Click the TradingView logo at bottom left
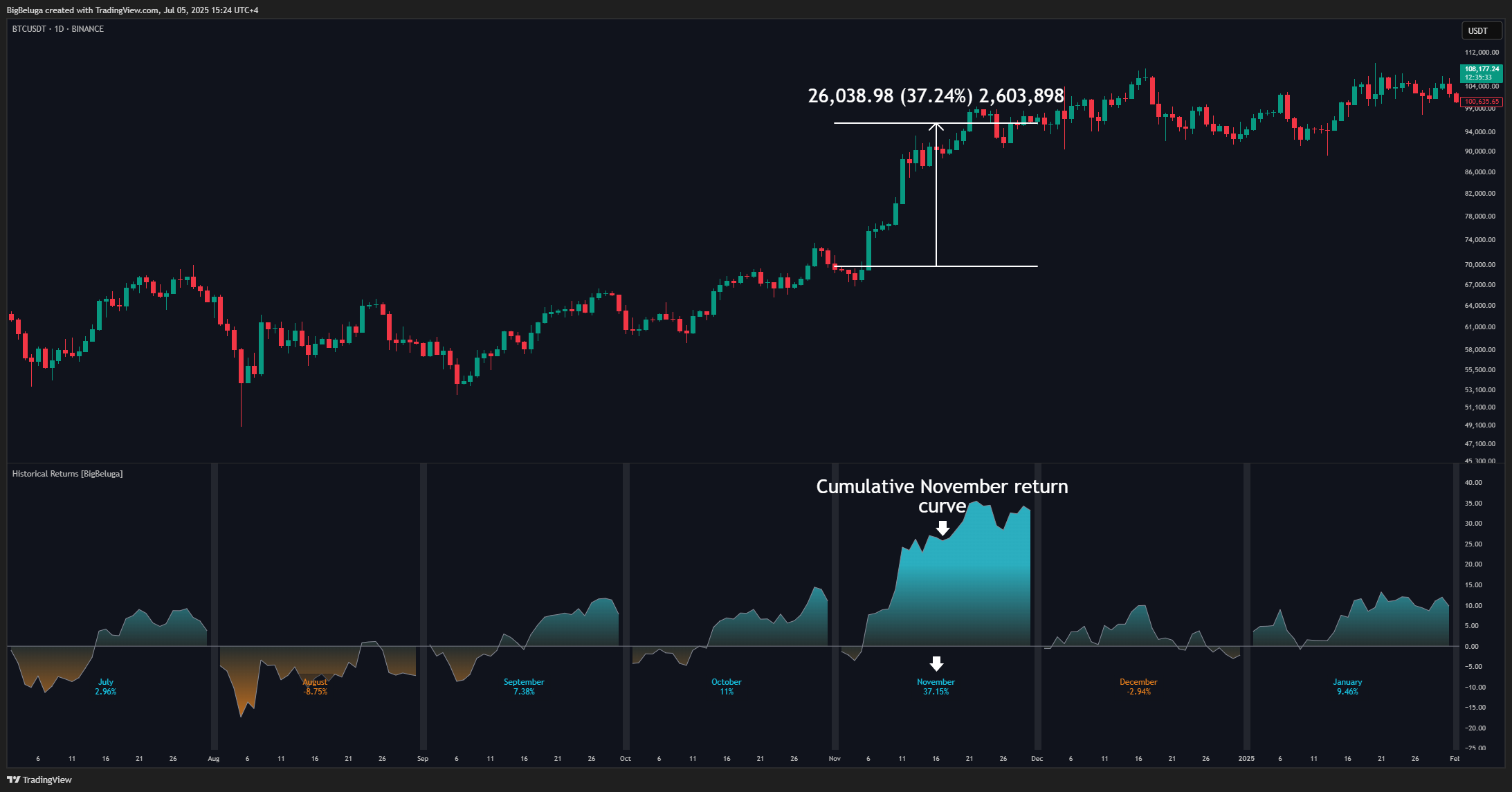1512x792 pixels. [39, 780]
